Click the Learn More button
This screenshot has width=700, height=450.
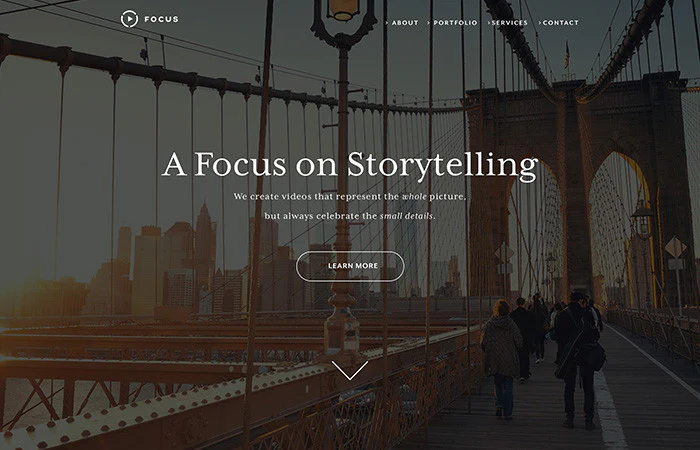[x=350, y=266]
